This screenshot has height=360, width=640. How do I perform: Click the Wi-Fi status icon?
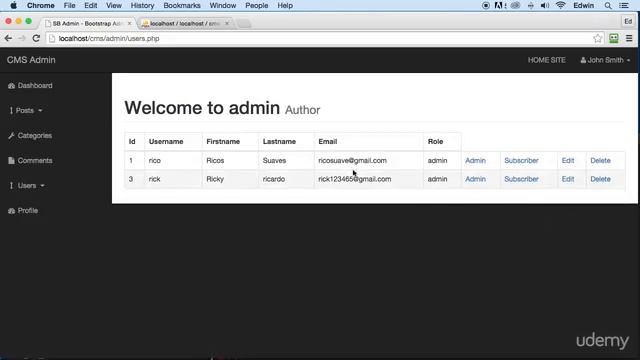[x=560, y=5]
